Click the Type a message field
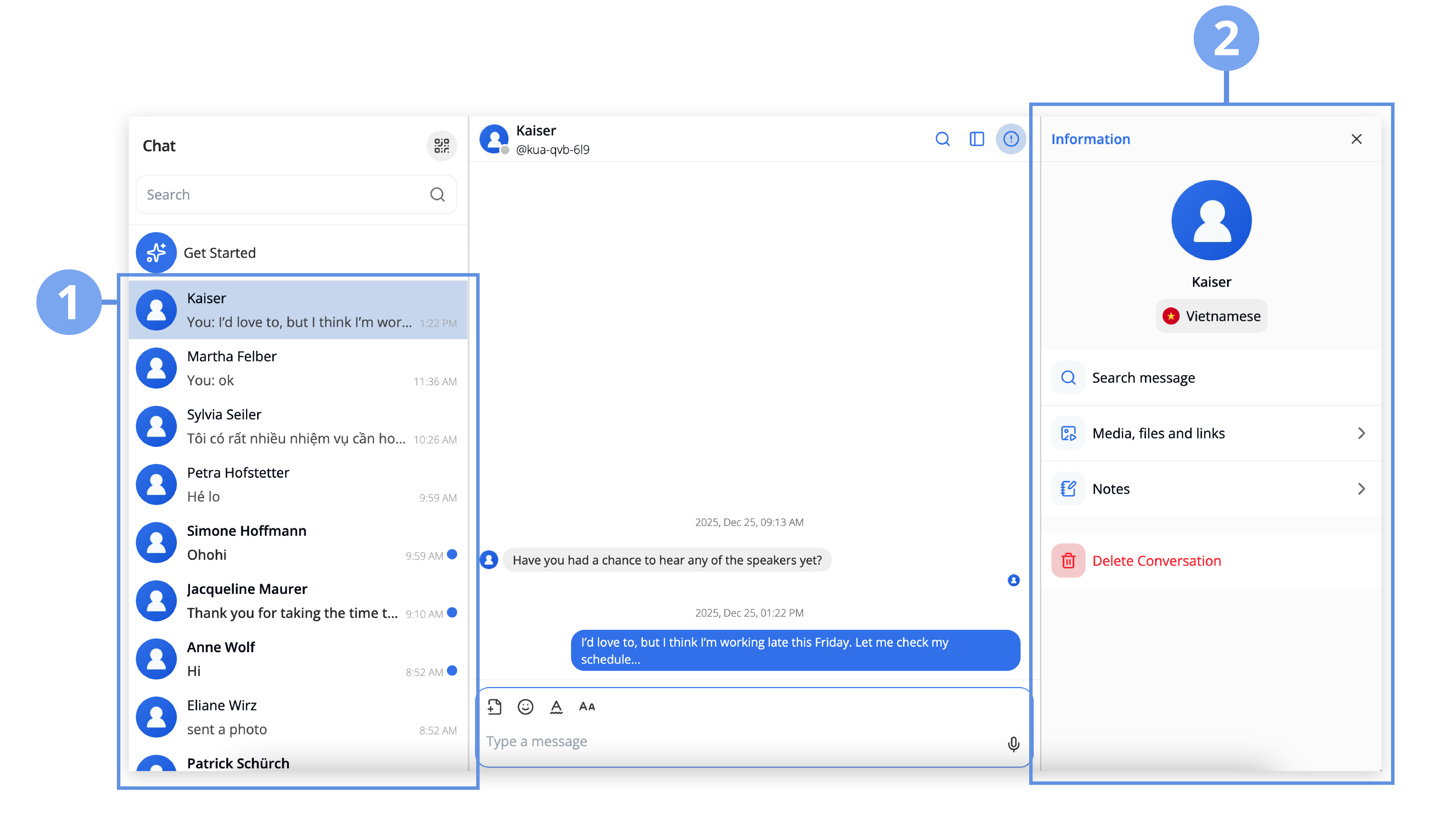The width and height of the screenshot is (1456, 816). pyautogui.click(x=735, y=741)
